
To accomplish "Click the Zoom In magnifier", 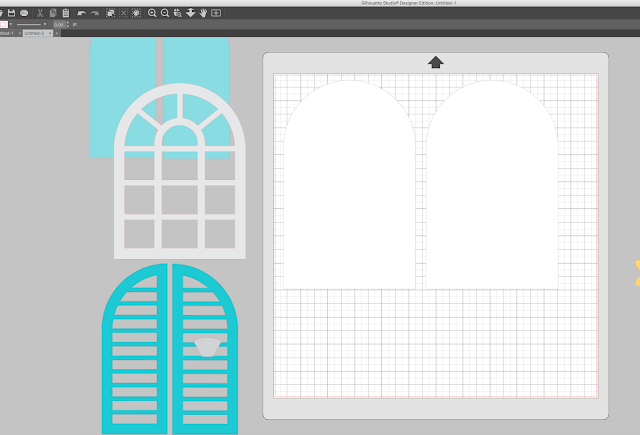I will click(x=152, y=13).
